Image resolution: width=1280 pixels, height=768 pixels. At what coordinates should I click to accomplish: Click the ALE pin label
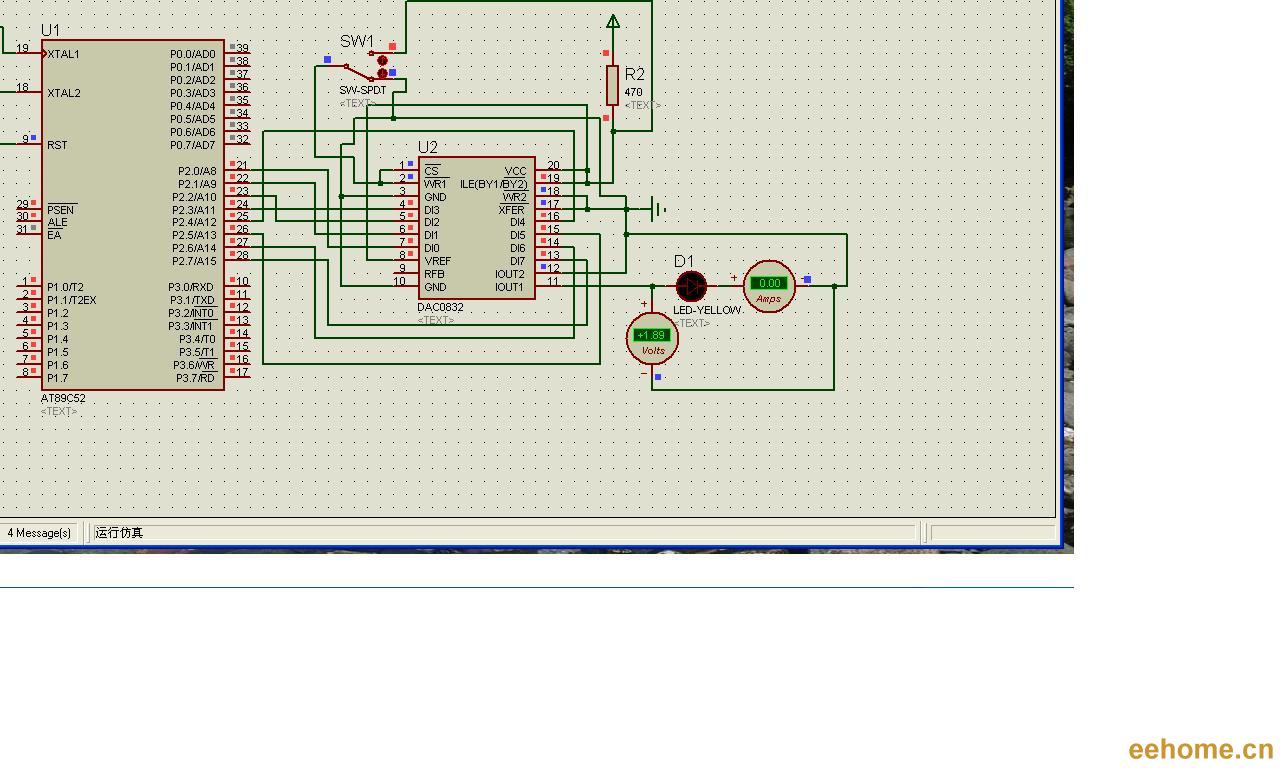tap(57, 223)
